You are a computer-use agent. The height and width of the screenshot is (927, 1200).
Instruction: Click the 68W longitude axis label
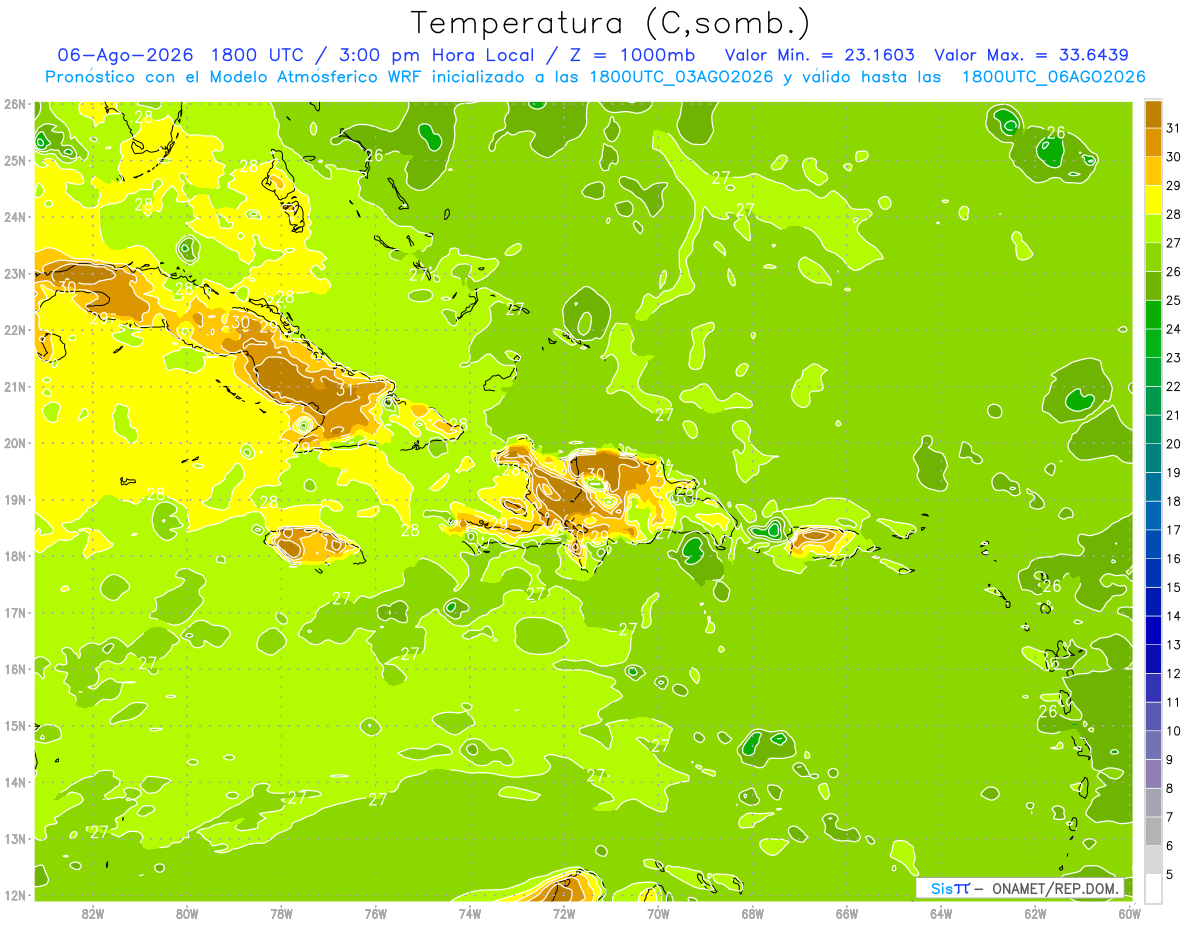753,912
